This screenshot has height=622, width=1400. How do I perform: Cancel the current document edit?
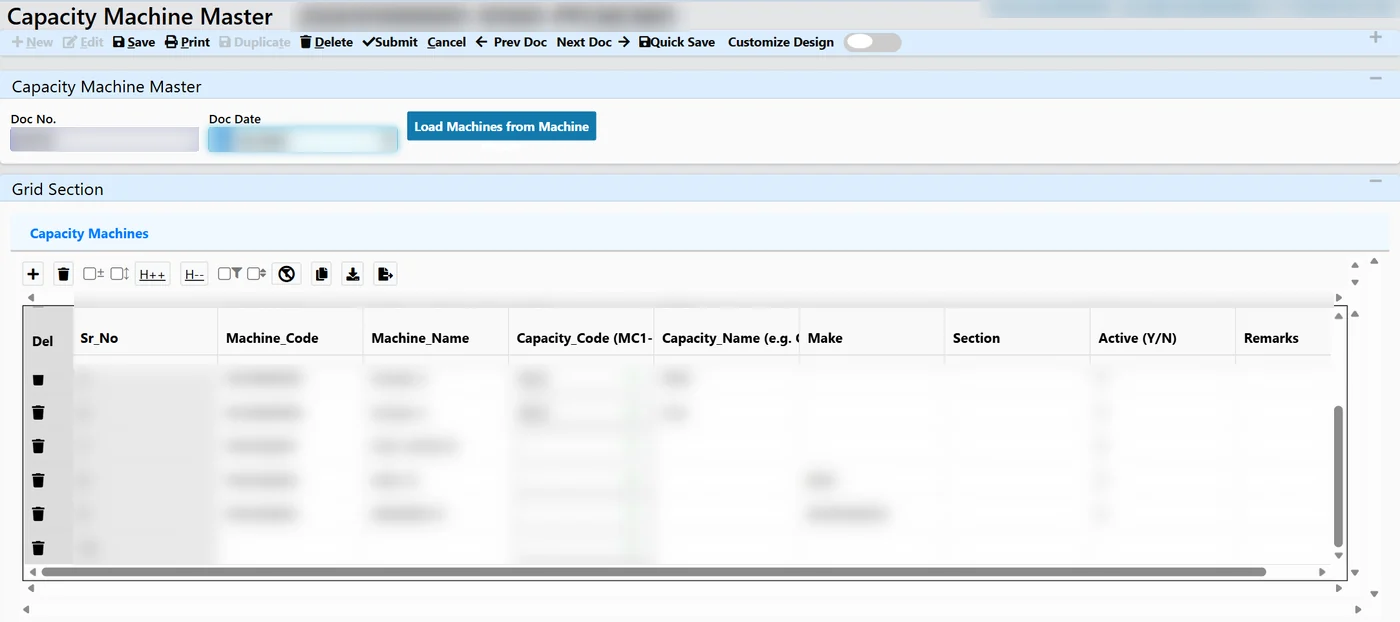(446, 42)
